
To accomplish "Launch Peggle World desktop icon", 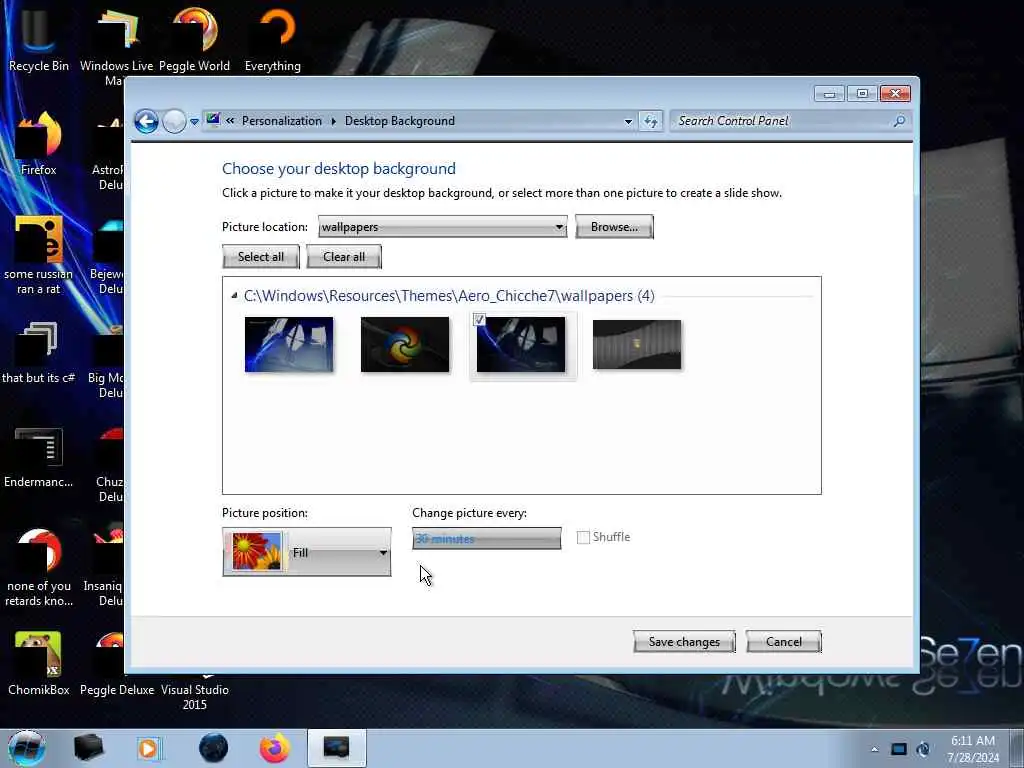I will (195, 39).
